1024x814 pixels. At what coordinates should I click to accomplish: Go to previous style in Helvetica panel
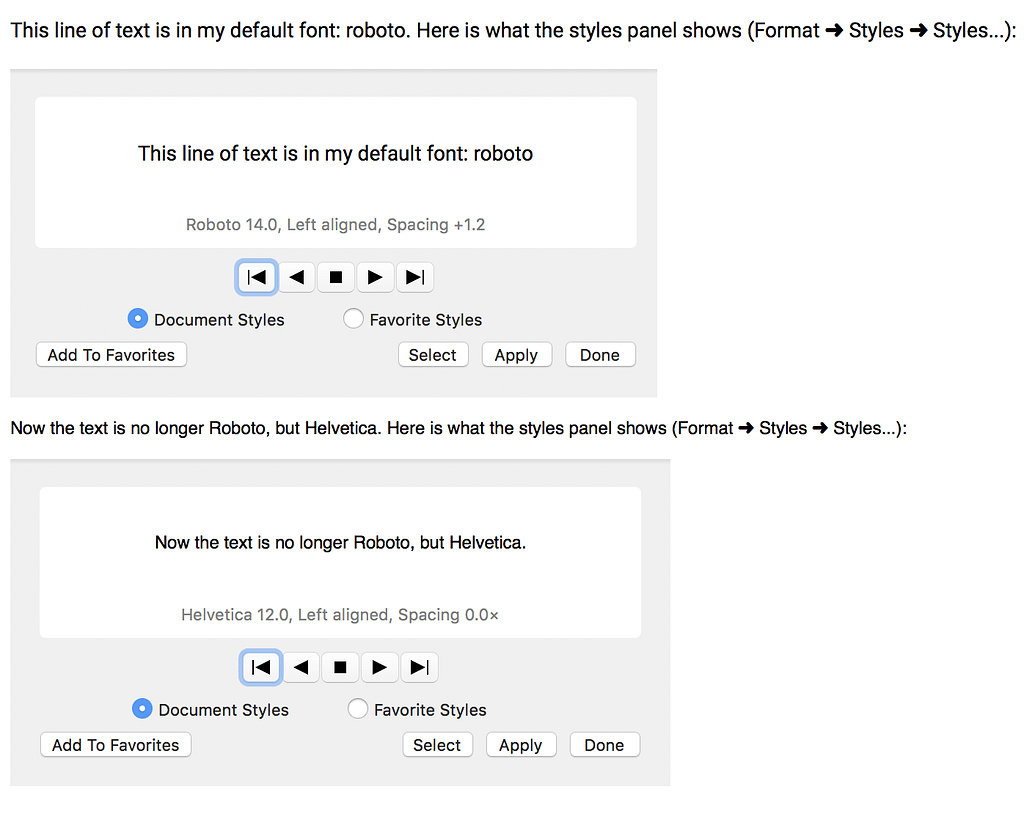pos(300,667)
